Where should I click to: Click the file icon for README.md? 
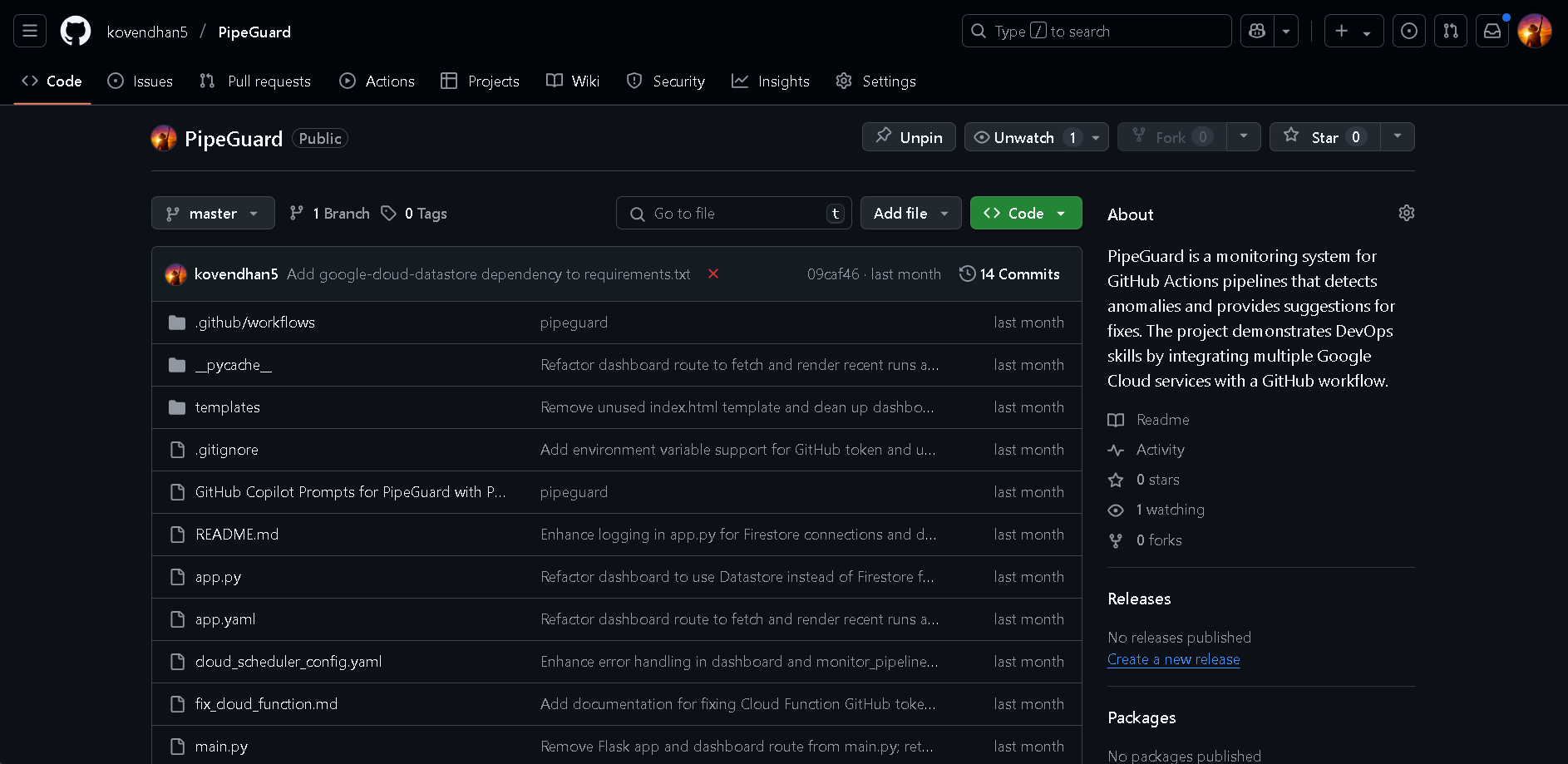(x=177, y=535)
